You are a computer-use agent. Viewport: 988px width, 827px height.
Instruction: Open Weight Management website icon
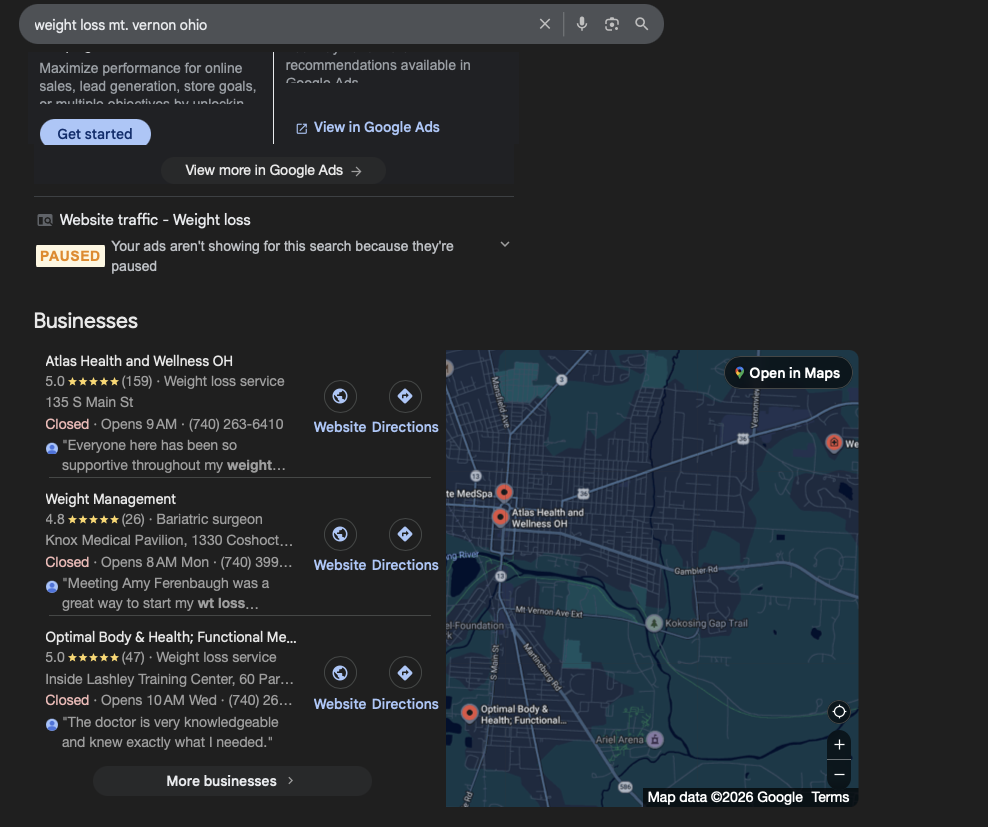click(340, 535)
